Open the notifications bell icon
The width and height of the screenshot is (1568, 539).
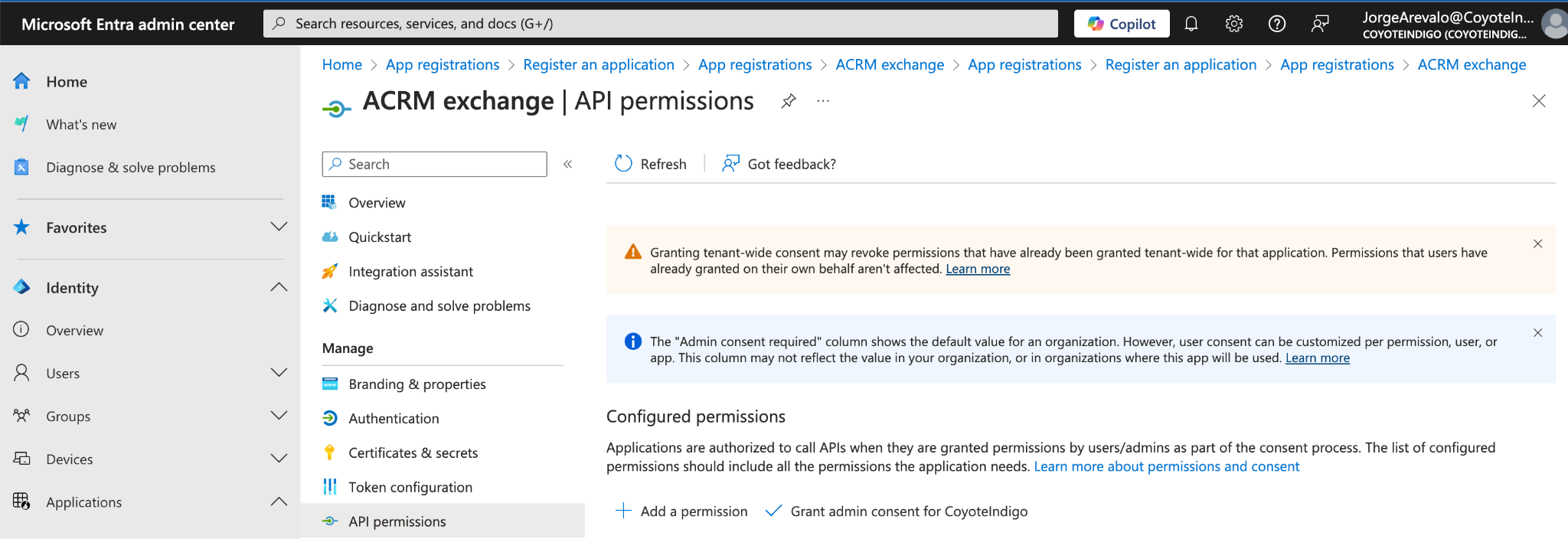point(1191,24)
